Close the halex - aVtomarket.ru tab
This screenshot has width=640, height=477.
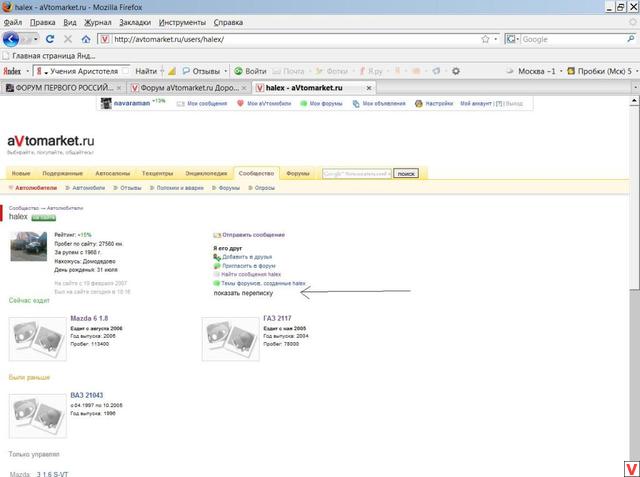click(369, 88)
